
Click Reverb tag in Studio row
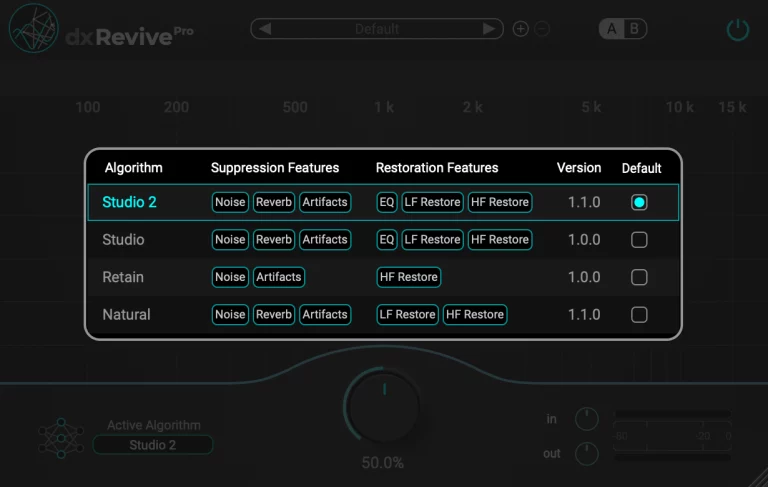point(274,240)
